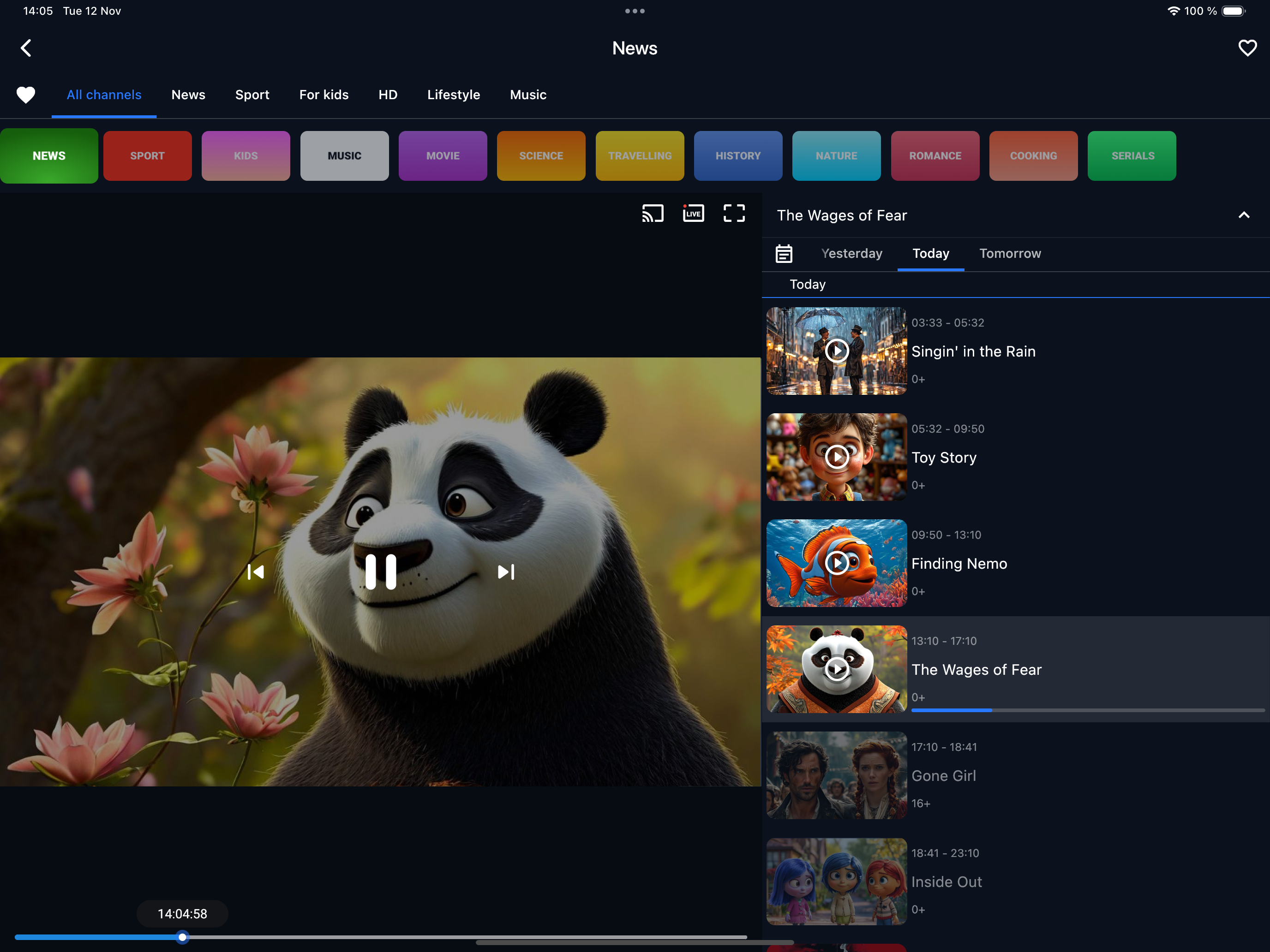The width and height of the screenshot is (1270, 952).
Task: Open the three-dot multitasking menu
Action: click(x=635, y=11)
